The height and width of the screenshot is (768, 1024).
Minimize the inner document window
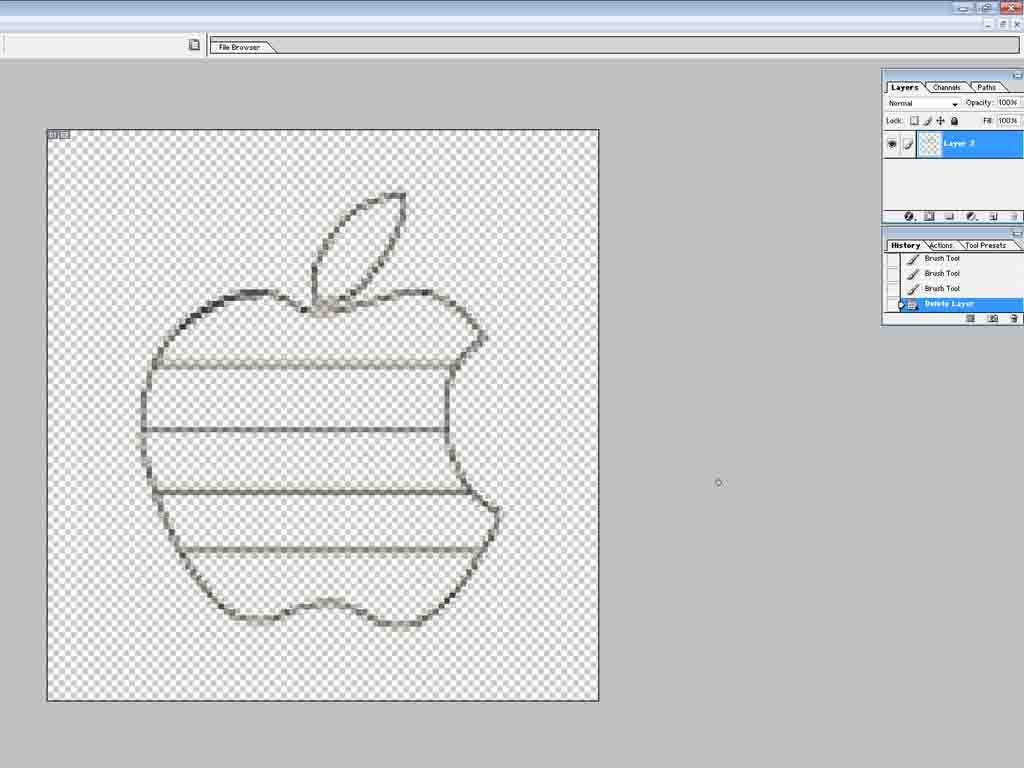tap(988, 24)
